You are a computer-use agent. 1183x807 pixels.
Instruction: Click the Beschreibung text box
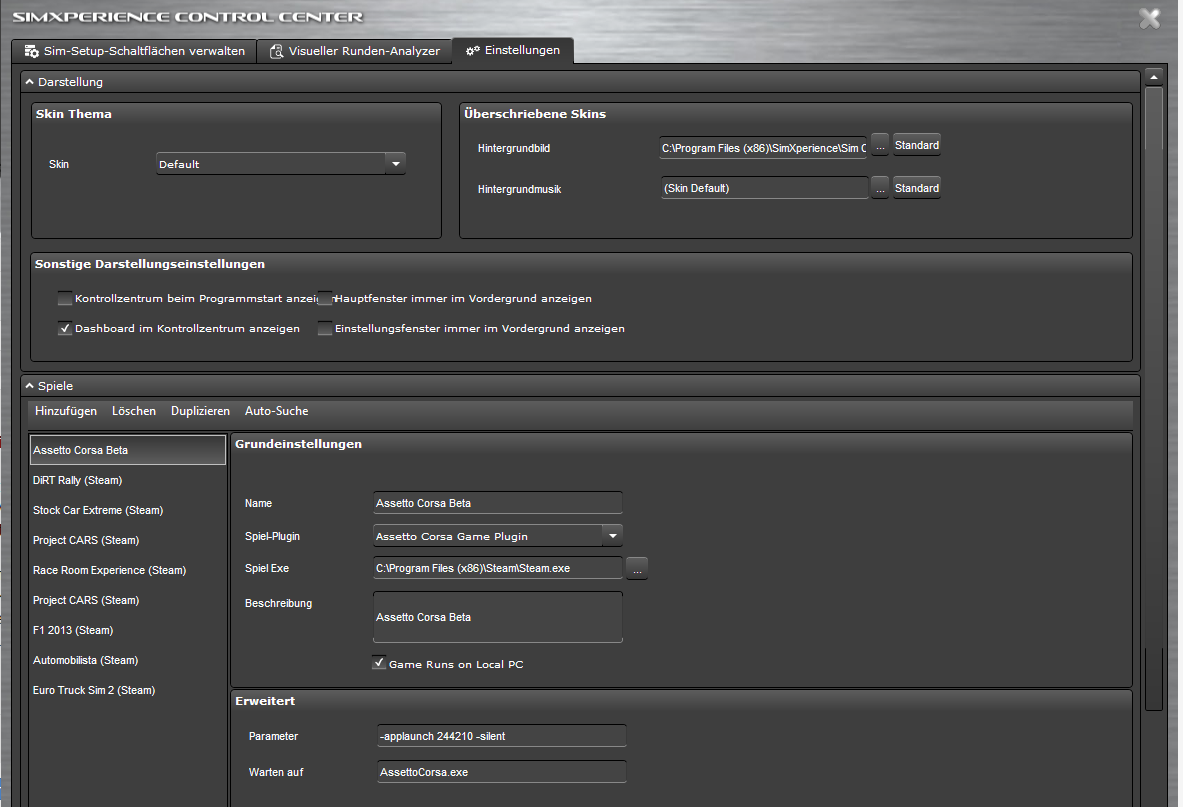pyautogui.click(x=498, y=617)
